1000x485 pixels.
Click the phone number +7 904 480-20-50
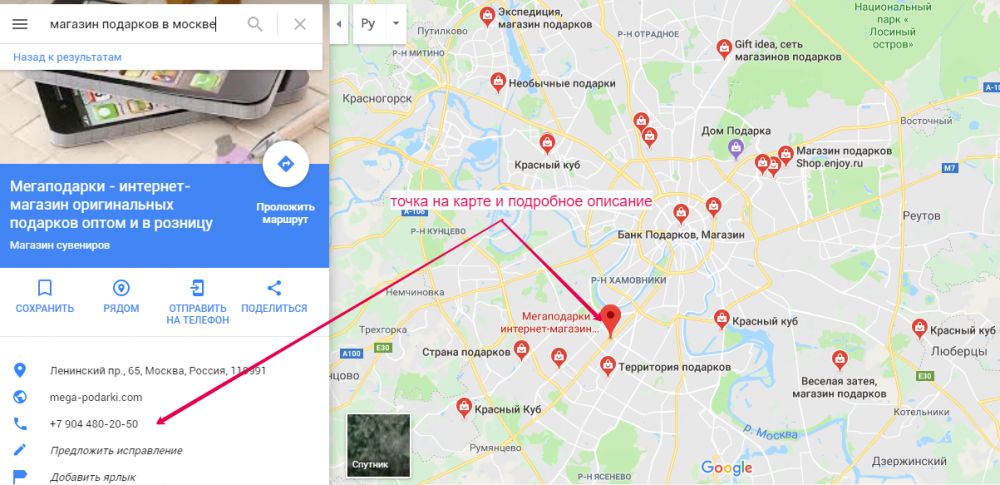click(x=94, y=424)
